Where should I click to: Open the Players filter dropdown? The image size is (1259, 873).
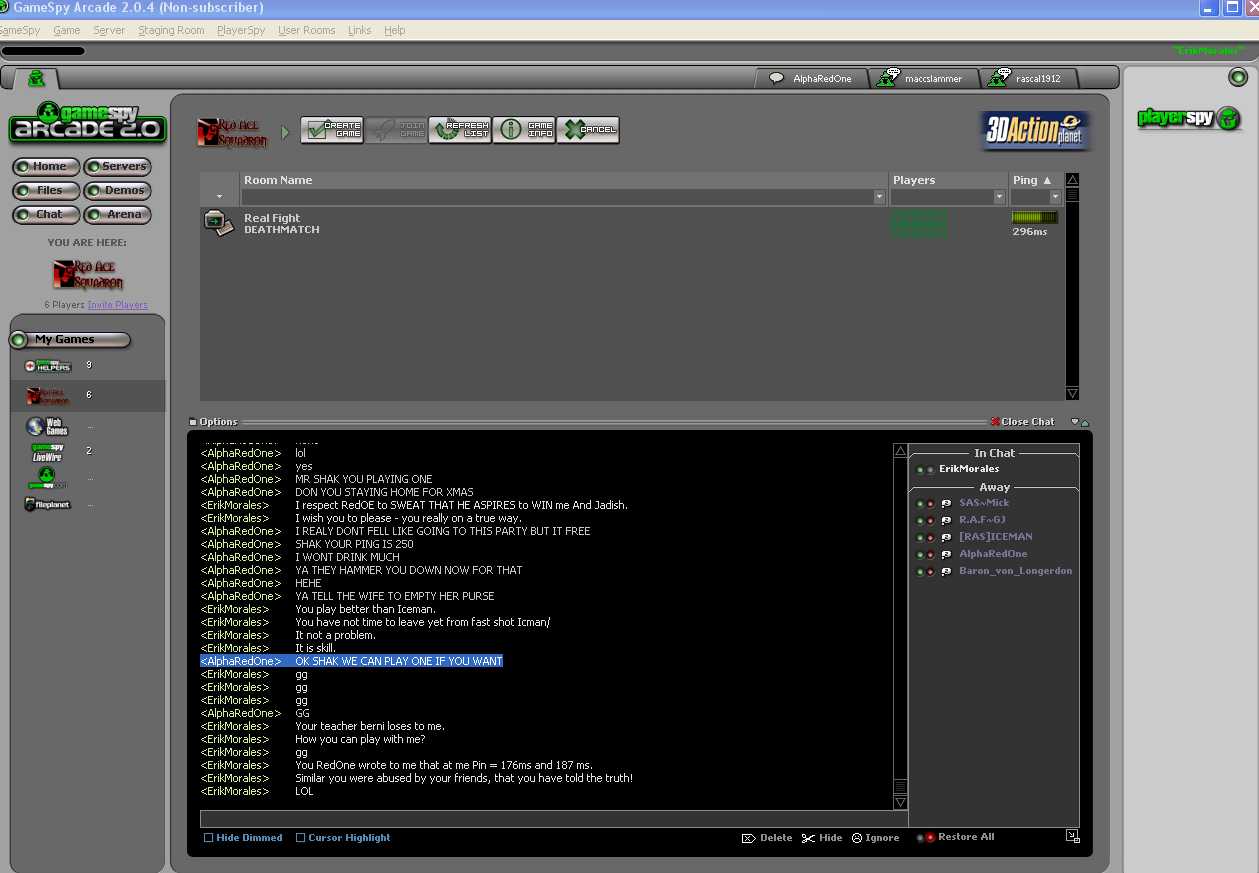999,197
